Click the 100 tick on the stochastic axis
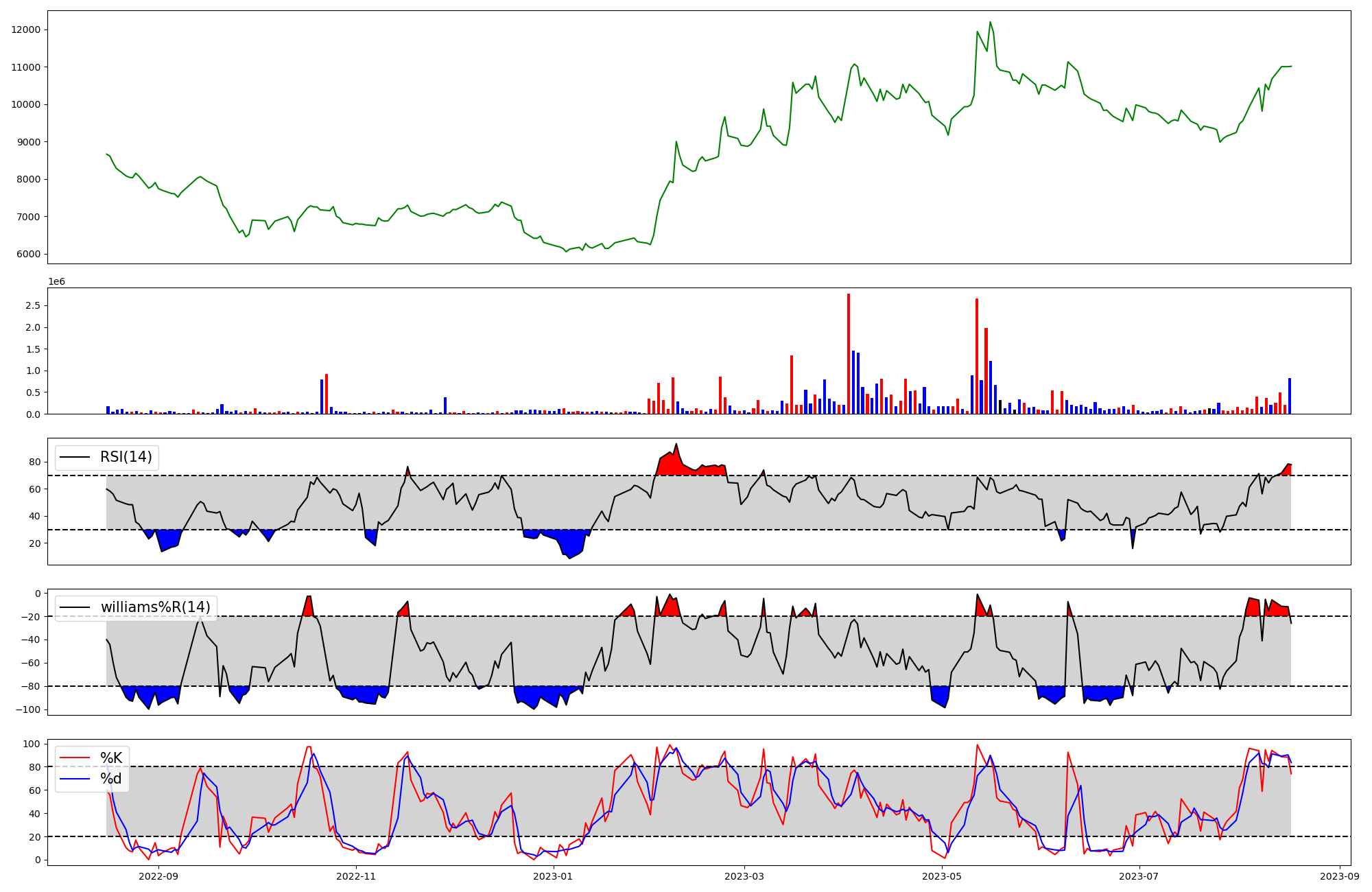1372x892 pixels. click(32, 744)
